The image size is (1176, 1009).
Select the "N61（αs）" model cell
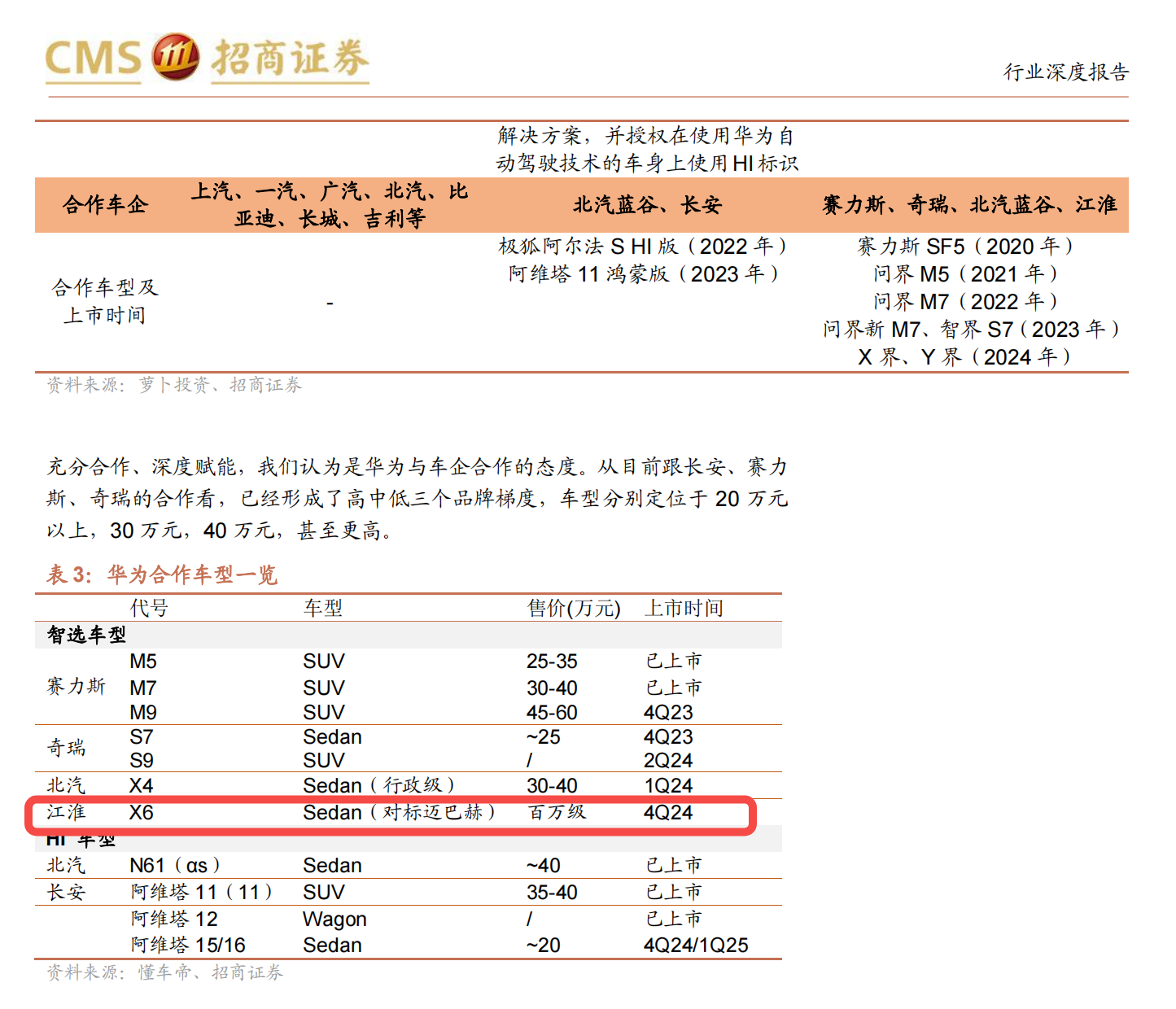[176, 865]
